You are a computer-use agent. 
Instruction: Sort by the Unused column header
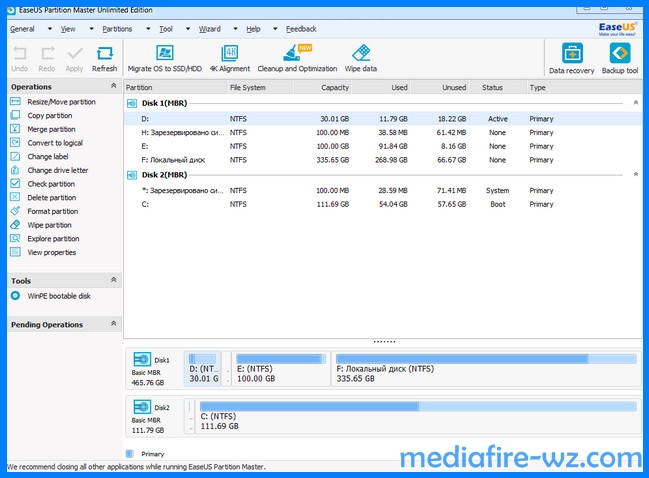440,87
